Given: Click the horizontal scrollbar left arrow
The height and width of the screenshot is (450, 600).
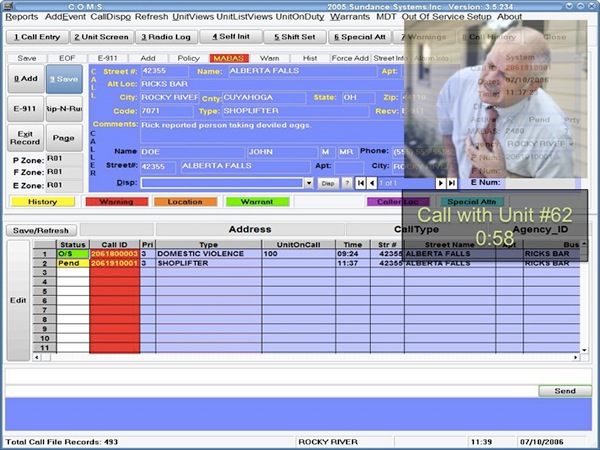Looking at the screenshot, I should (x=37, y=357).
